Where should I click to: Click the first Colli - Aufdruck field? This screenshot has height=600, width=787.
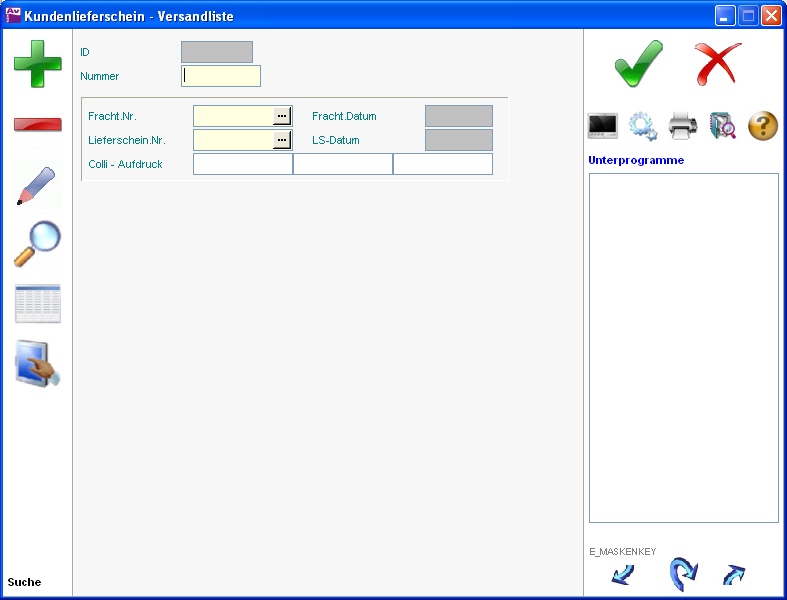[x=242, y=164]
